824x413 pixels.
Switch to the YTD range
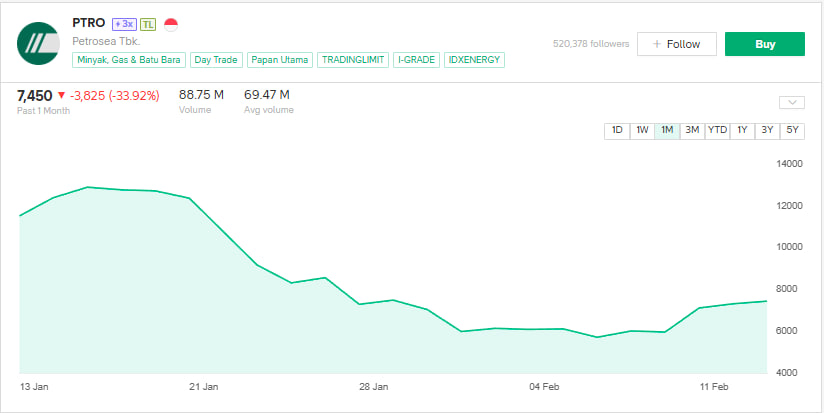[x=717, y=130]
